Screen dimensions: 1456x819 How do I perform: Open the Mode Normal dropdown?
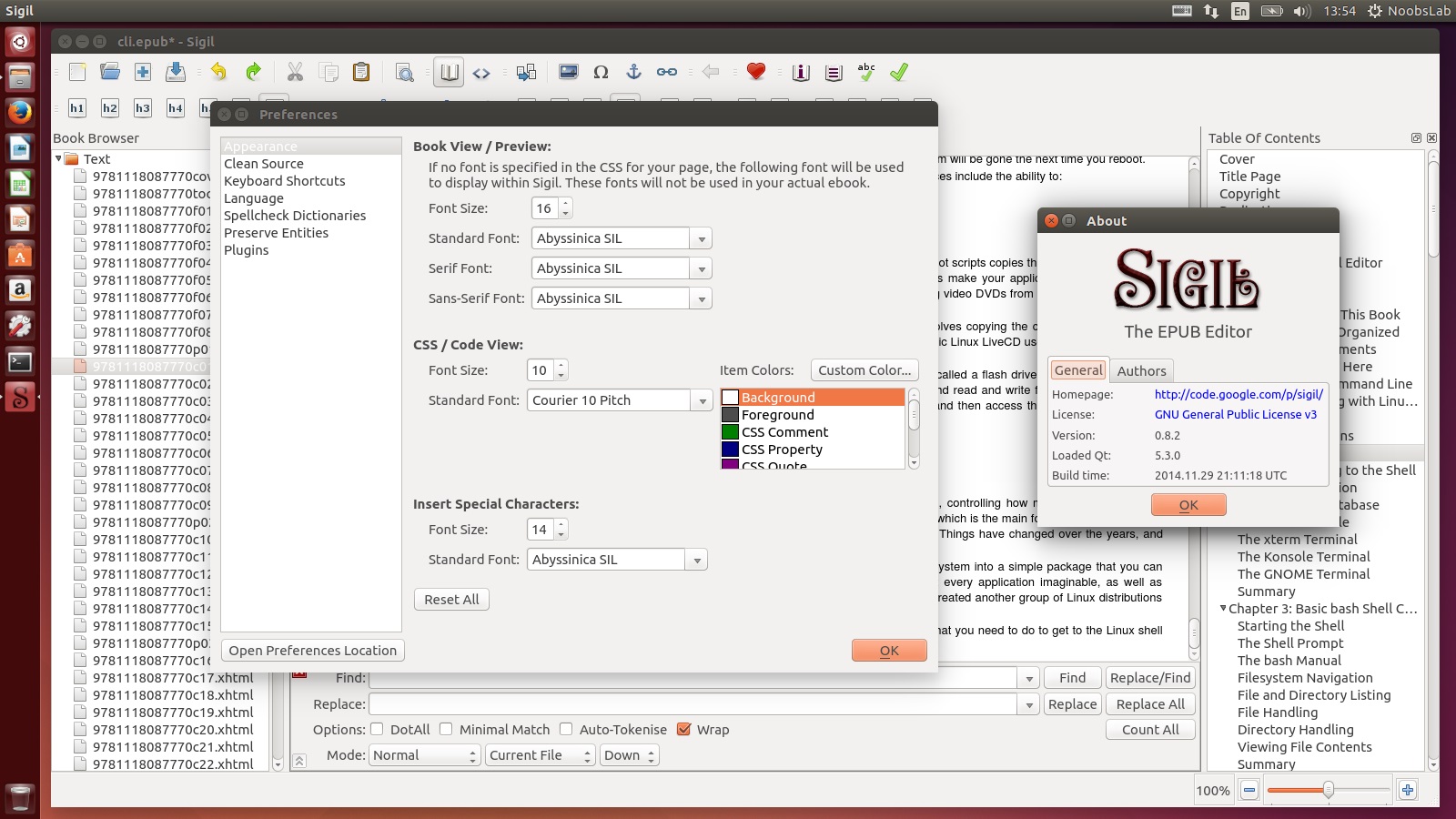[x=424, y=755]
